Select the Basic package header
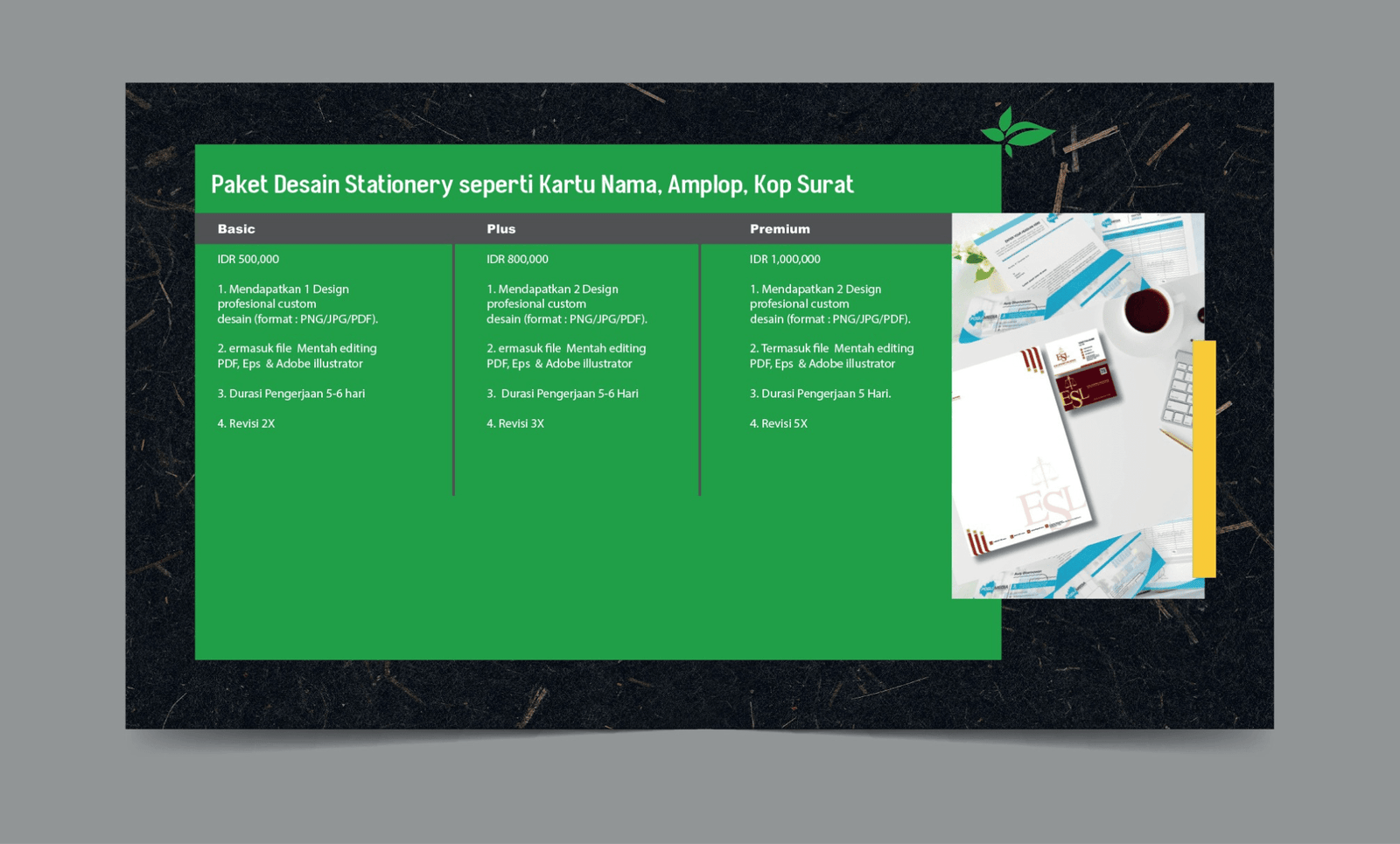Image resolution: width=1400 pixels, height=844 pixels. [x=236, y=229]
